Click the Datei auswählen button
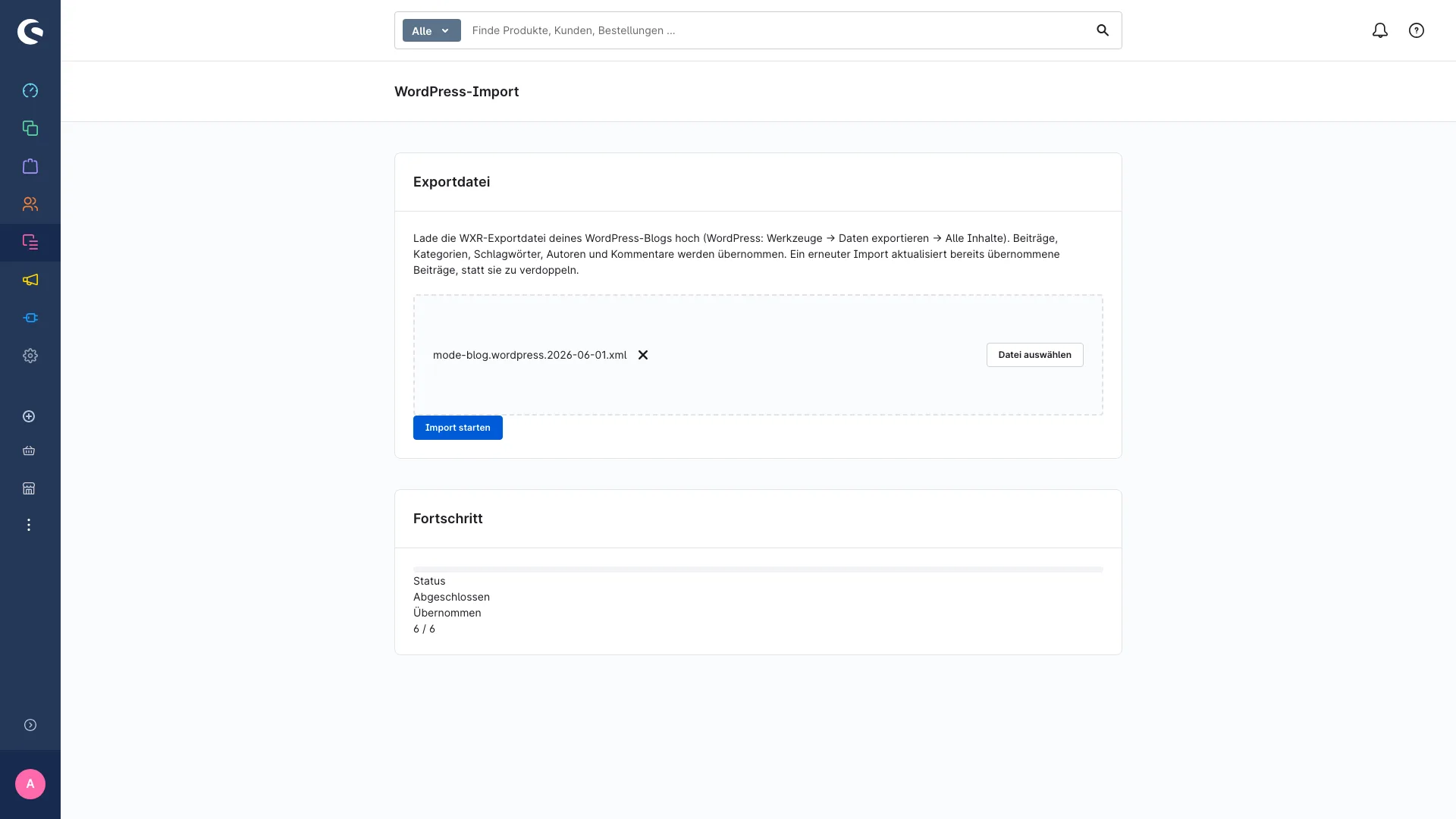The width and height of the screenshot is (1456, 819). (1034, 355)
